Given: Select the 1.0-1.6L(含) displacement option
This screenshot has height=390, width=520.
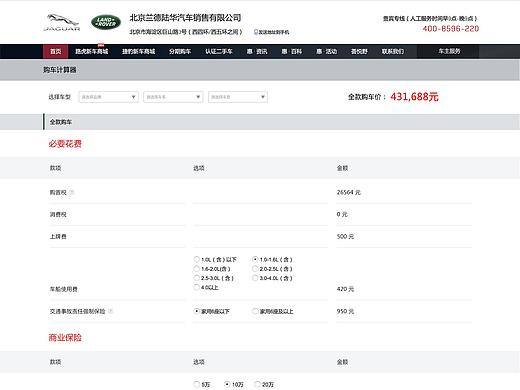Looking at the screenshot, I should pyautogui.click(x=255, y=259).
